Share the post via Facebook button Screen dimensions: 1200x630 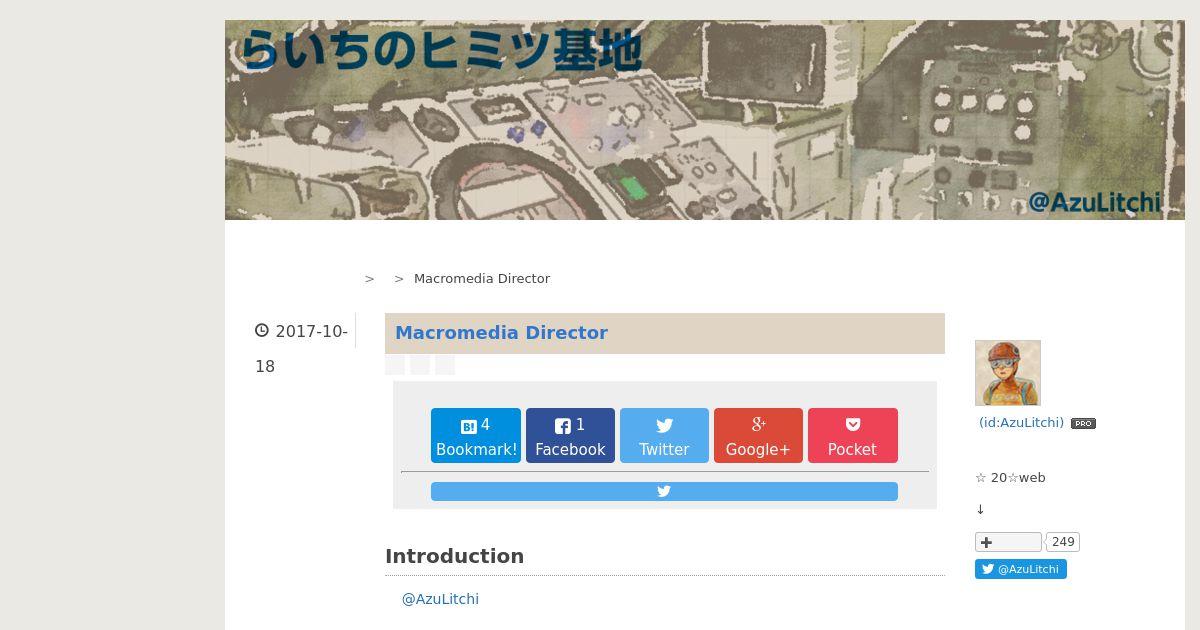pos(570,436)
